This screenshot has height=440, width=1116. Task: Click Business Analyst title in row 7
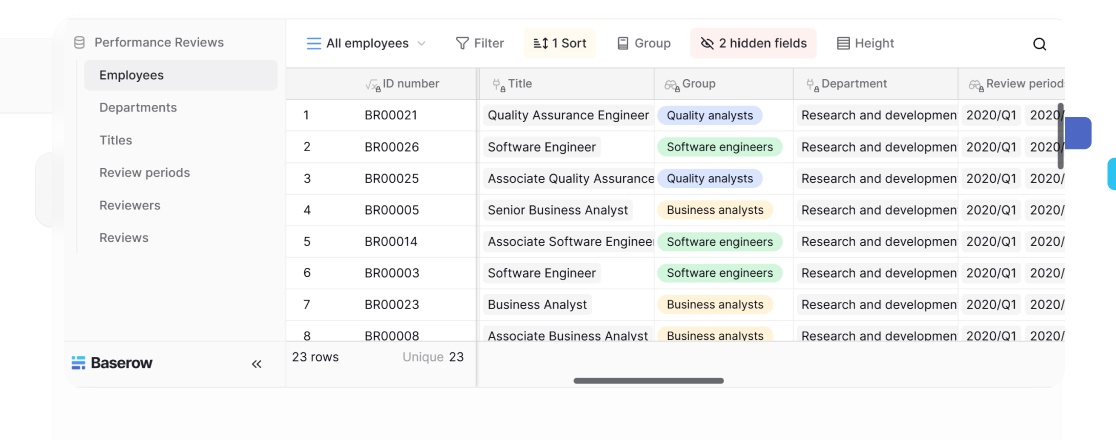click(x=537, y=305)
